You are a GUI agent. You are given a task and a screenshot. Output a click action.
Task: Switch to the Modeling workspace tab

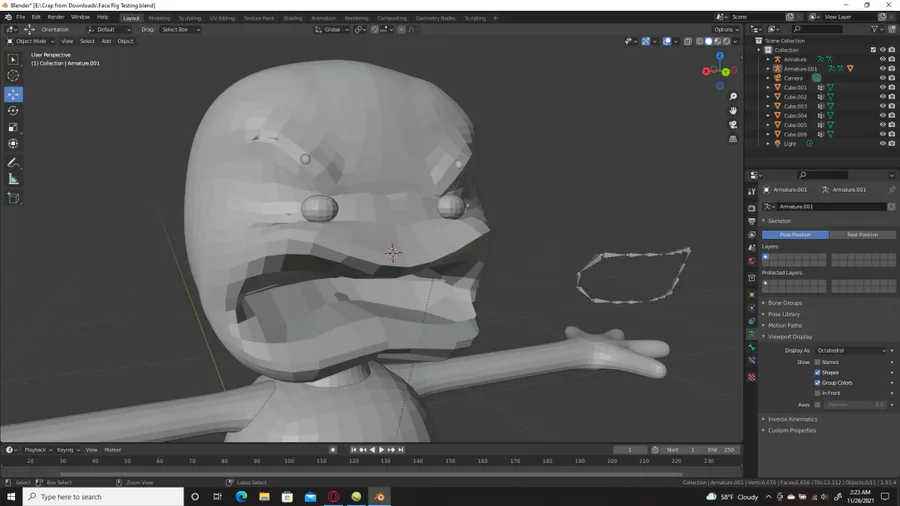159,18
